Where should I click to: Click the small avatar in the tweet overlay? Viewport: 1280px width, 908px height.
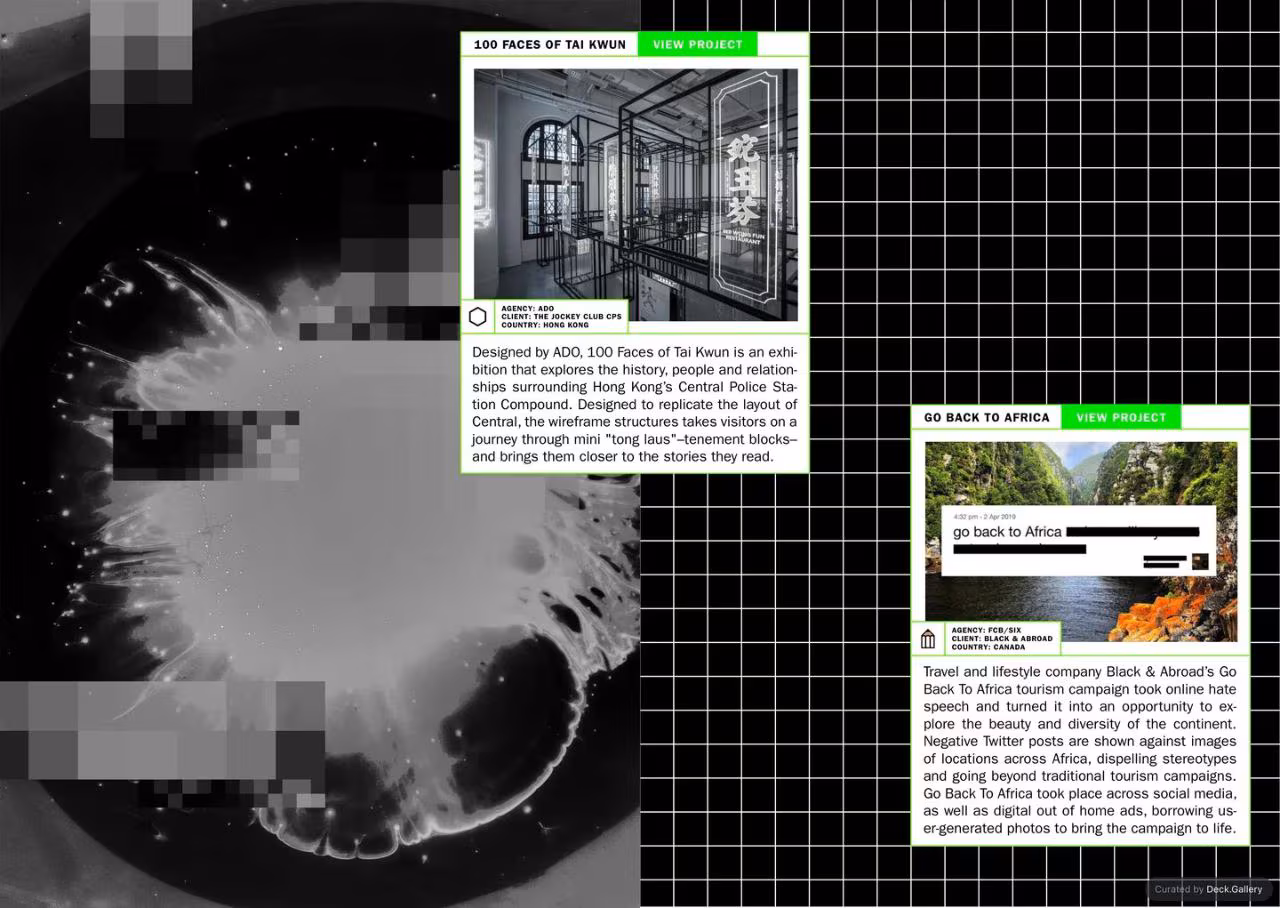pos(1200,561)
